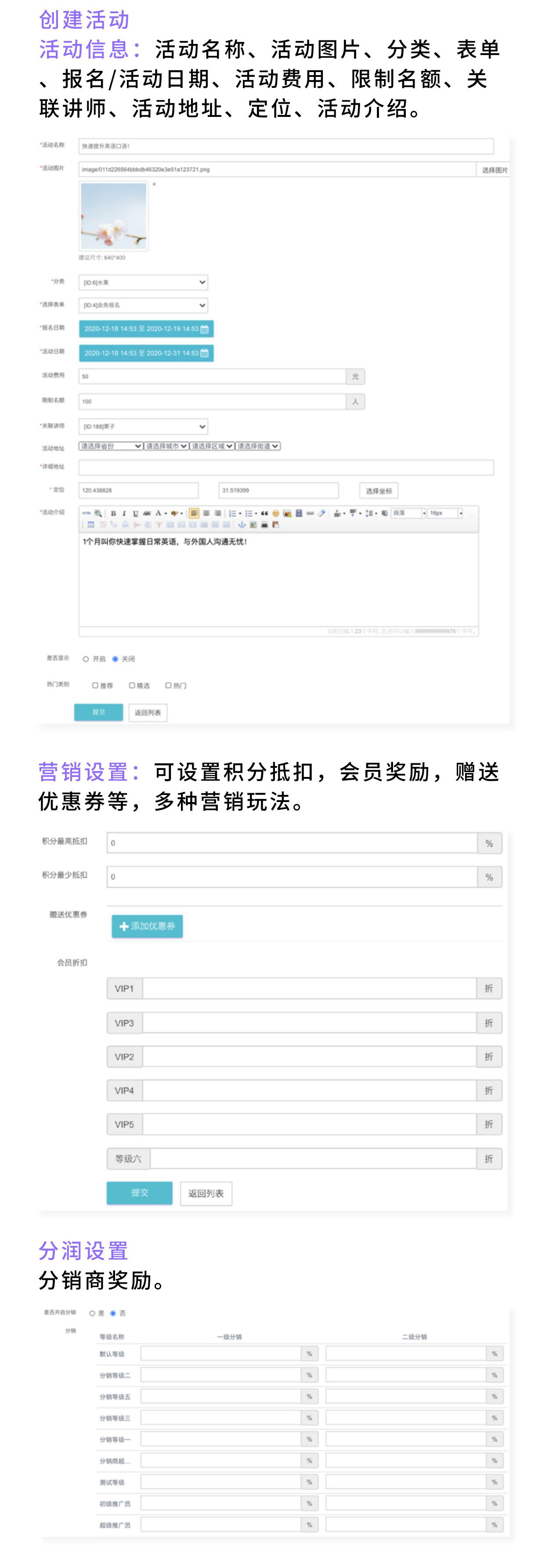This screenshot has height=1568, width=545.
Task: Insert ordered list in the editor
Action: (232, 513)
